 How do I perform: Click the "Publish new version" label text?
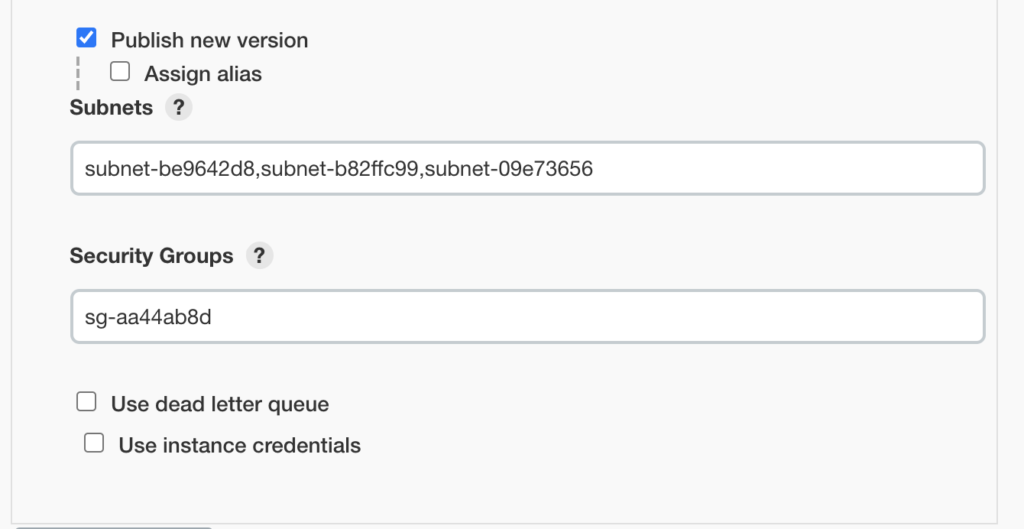tap(209, 40)
